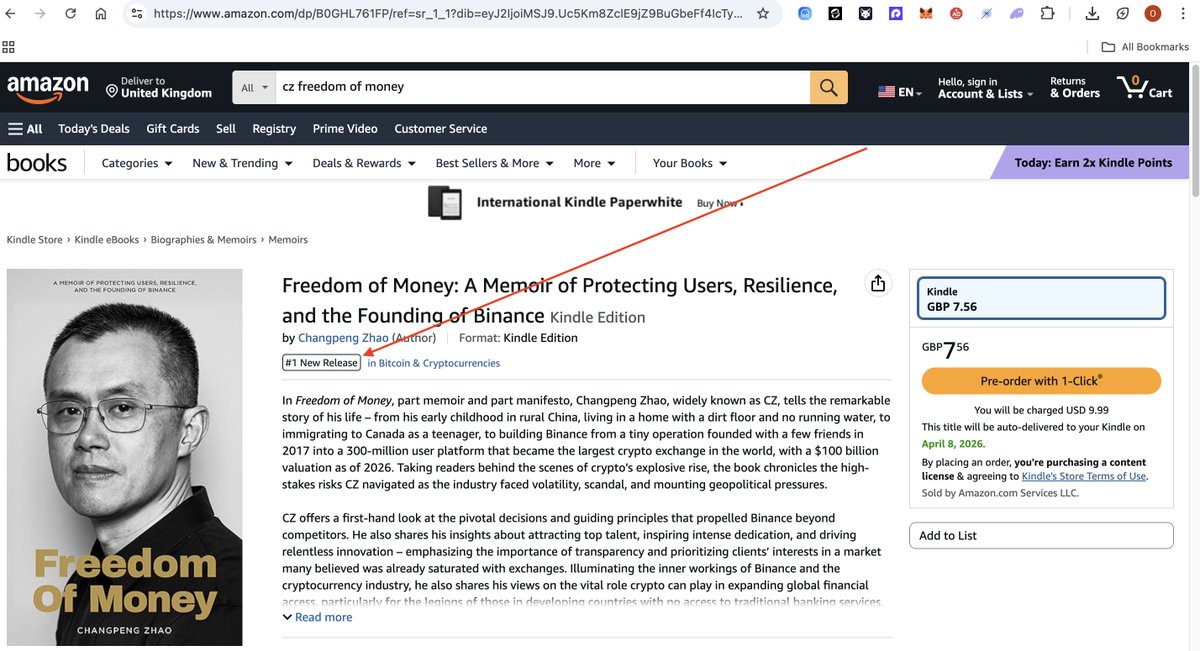Click 'Pre-order with 1-Click'
Image resolution: width=1200 pixels, height=651 pixels.
click(1041, 381)
